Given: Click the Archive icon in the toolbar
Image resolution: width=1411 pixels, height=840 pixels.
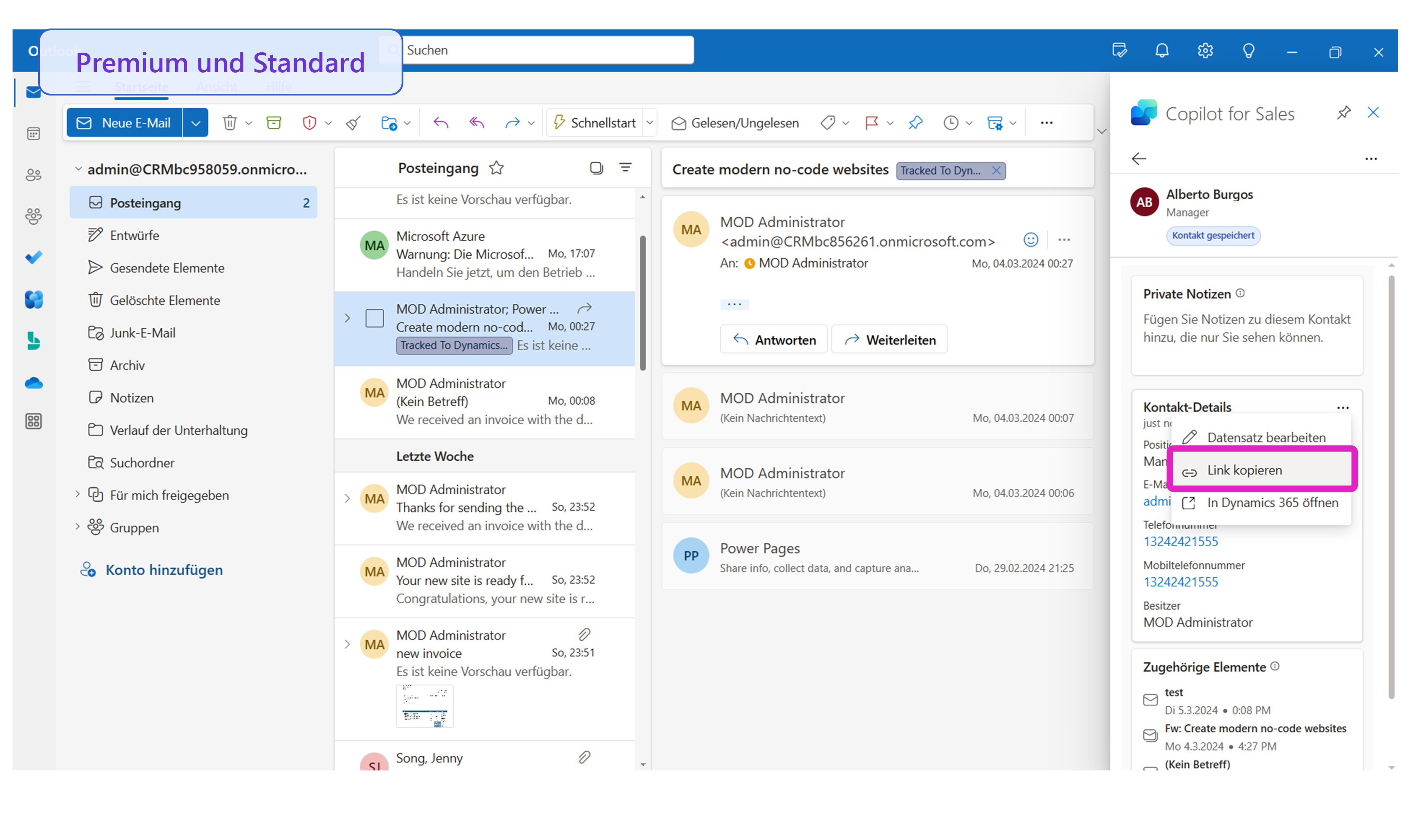Looking at the screenshot, I should coord(274,123).
